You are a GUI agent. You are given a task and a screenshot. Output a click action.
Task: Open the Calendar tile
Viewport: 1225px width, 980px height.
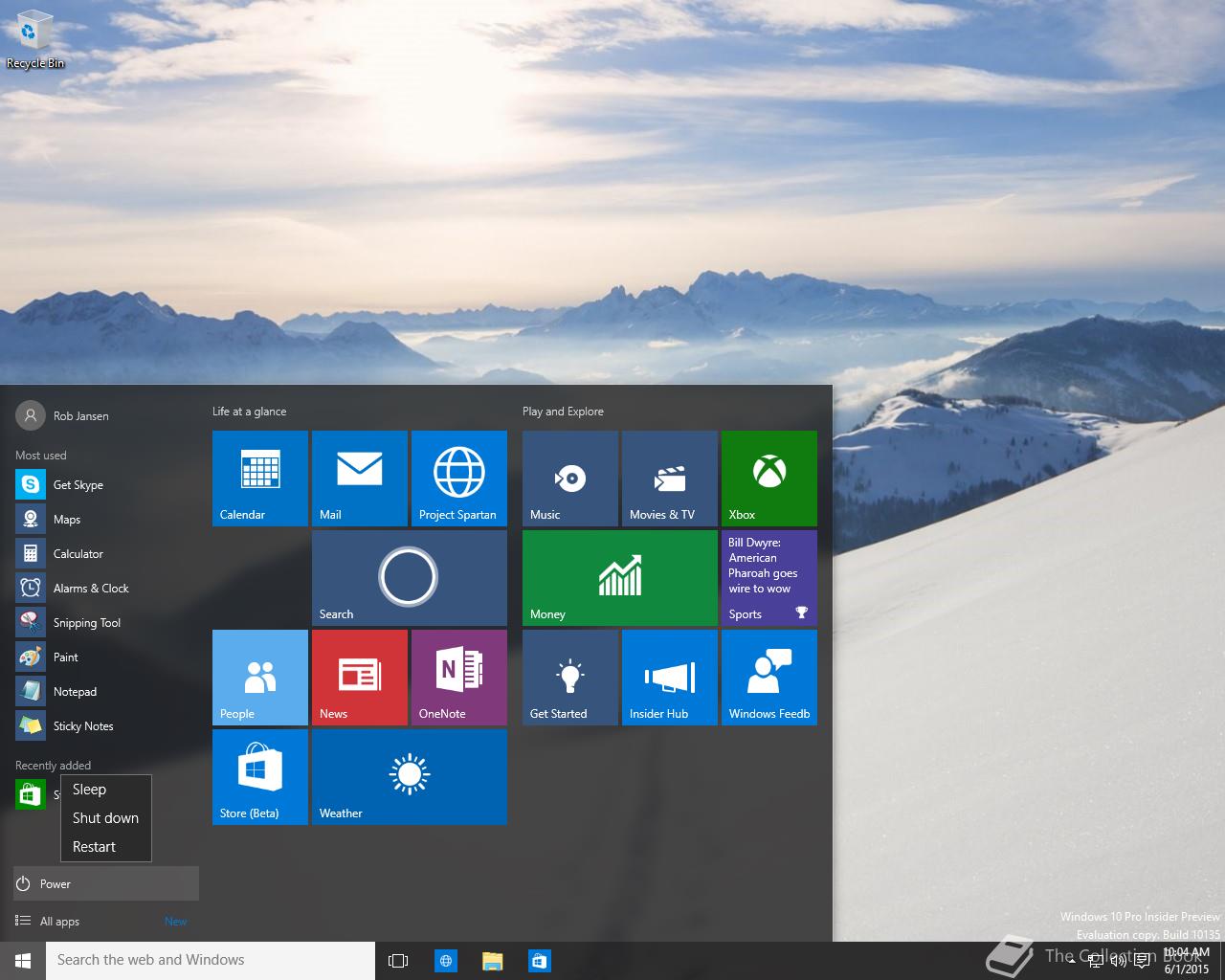[x=260, y=479]
